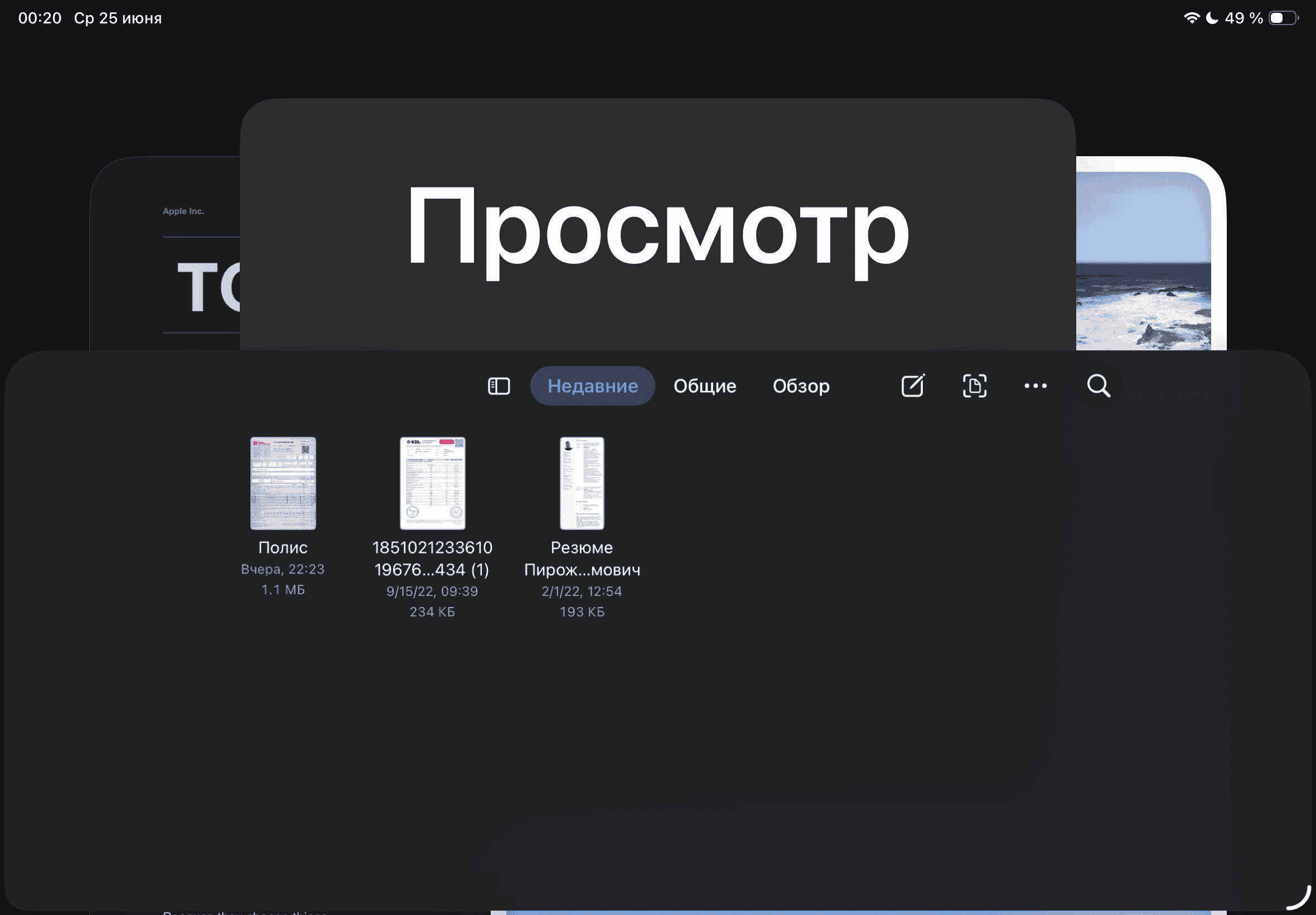Select the file name Полис

pyautogui.click(x=283, y=547)
